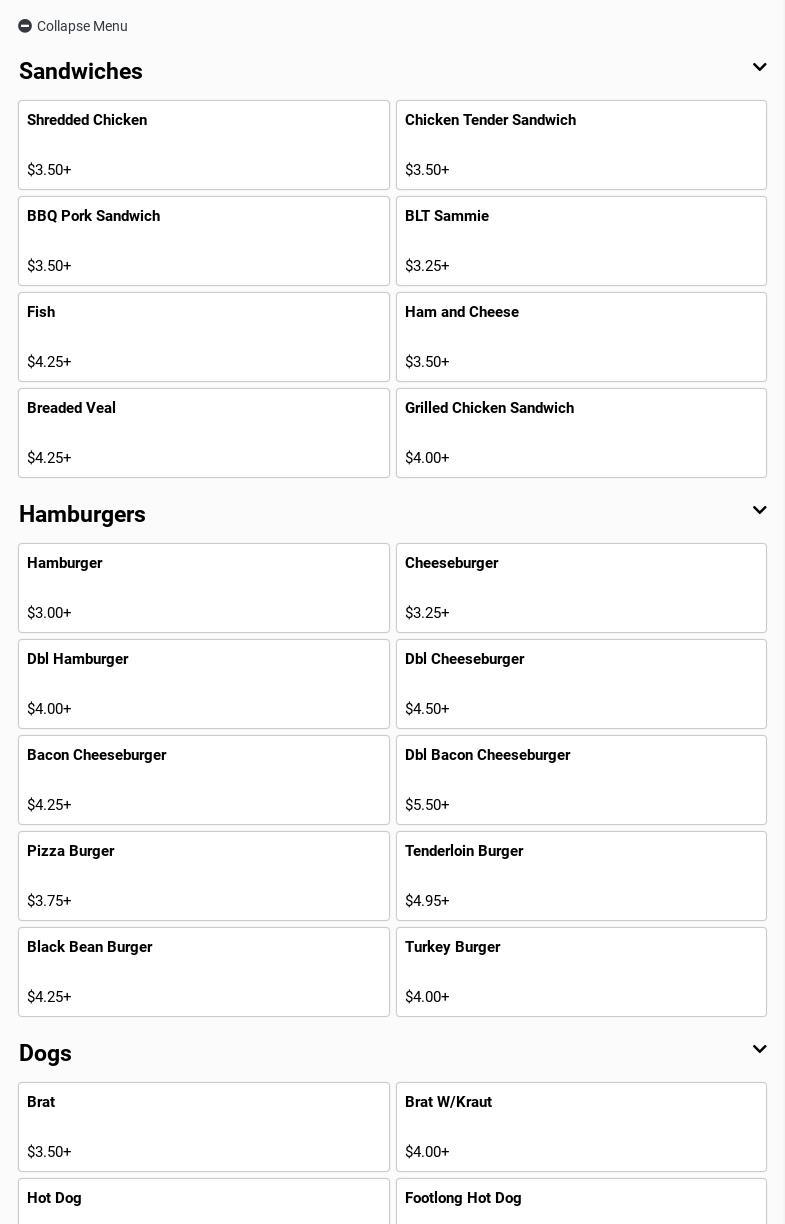The image size is (785, 1224).
Task: Pick the Fish sandwich item
Action: pyautogui.click(x=203, y=337)
